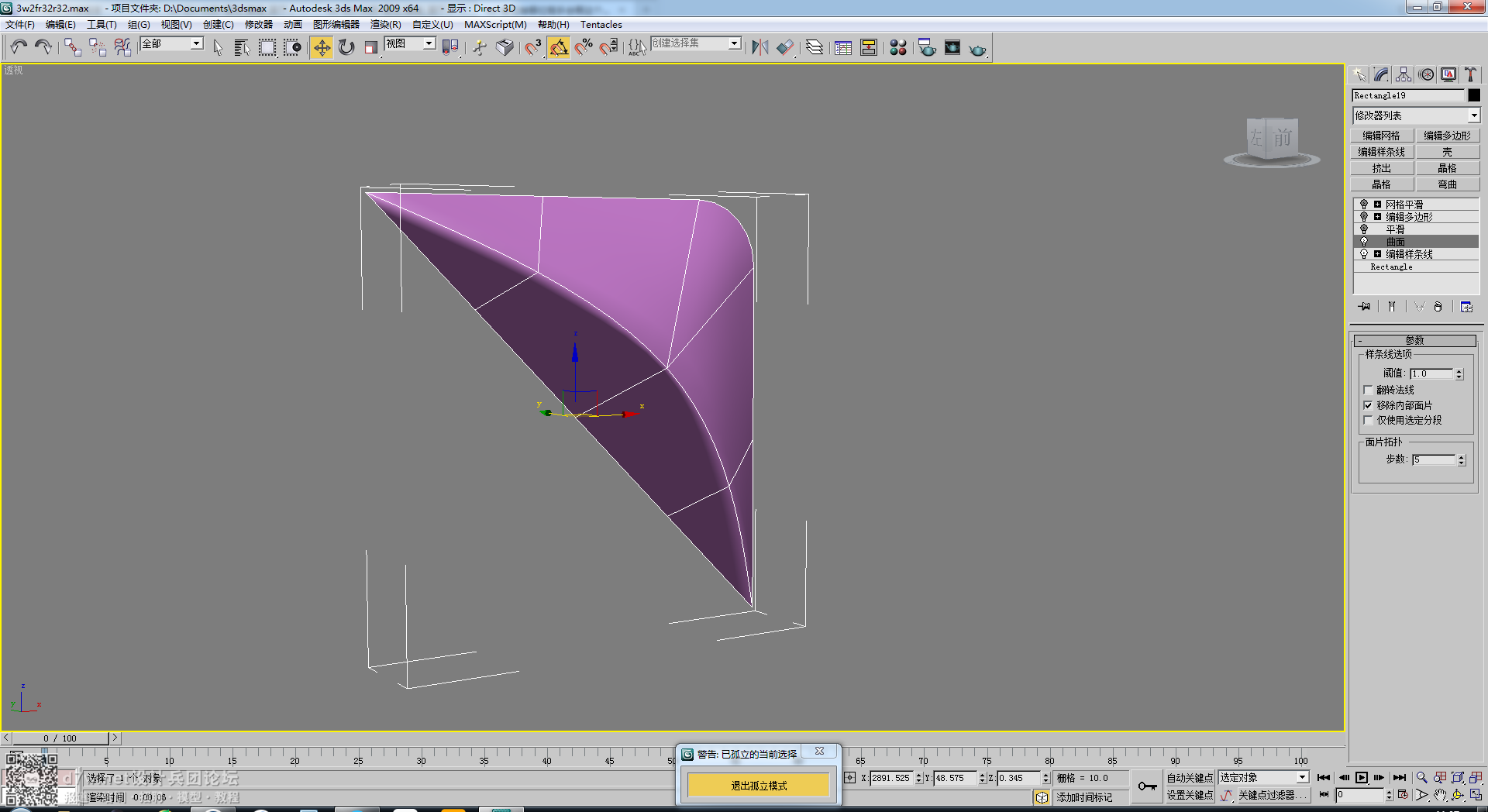Toggle lightbulb for 曲面 modifier
This screenshot has height=812, width=1488.
pos(1364,242)
